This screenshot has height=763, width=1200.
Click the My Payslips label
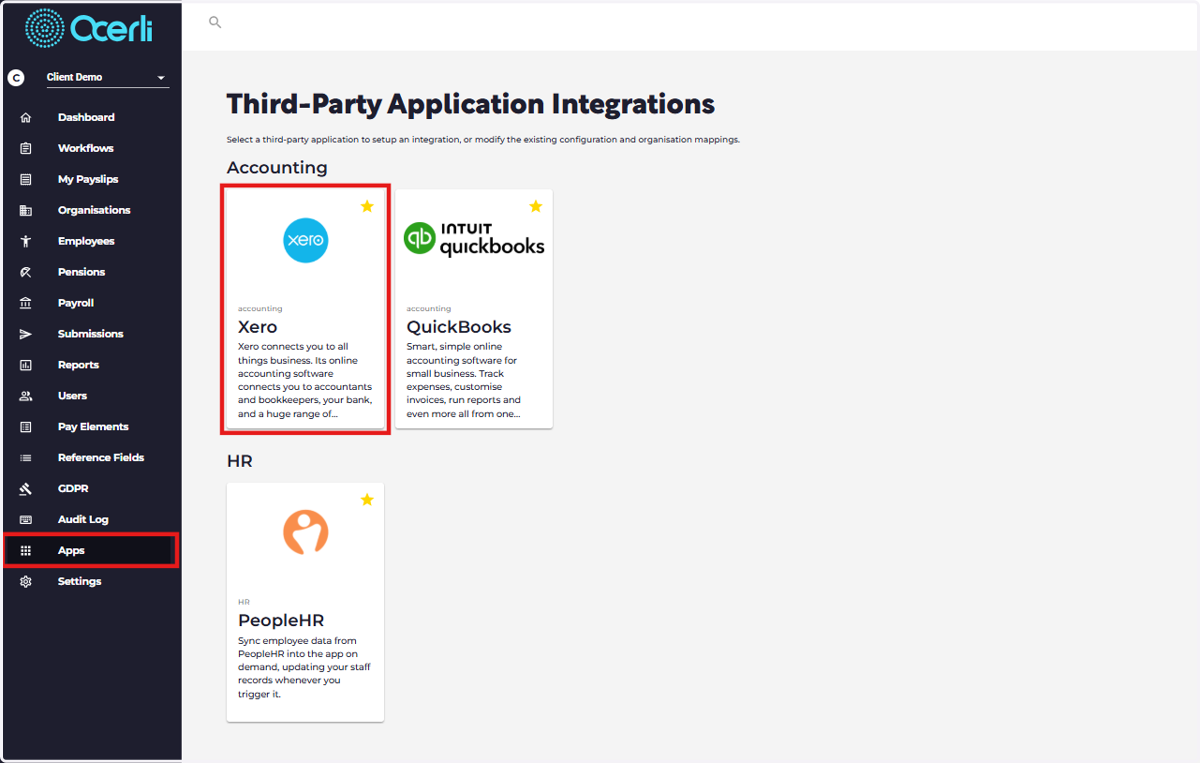[88, 179]
